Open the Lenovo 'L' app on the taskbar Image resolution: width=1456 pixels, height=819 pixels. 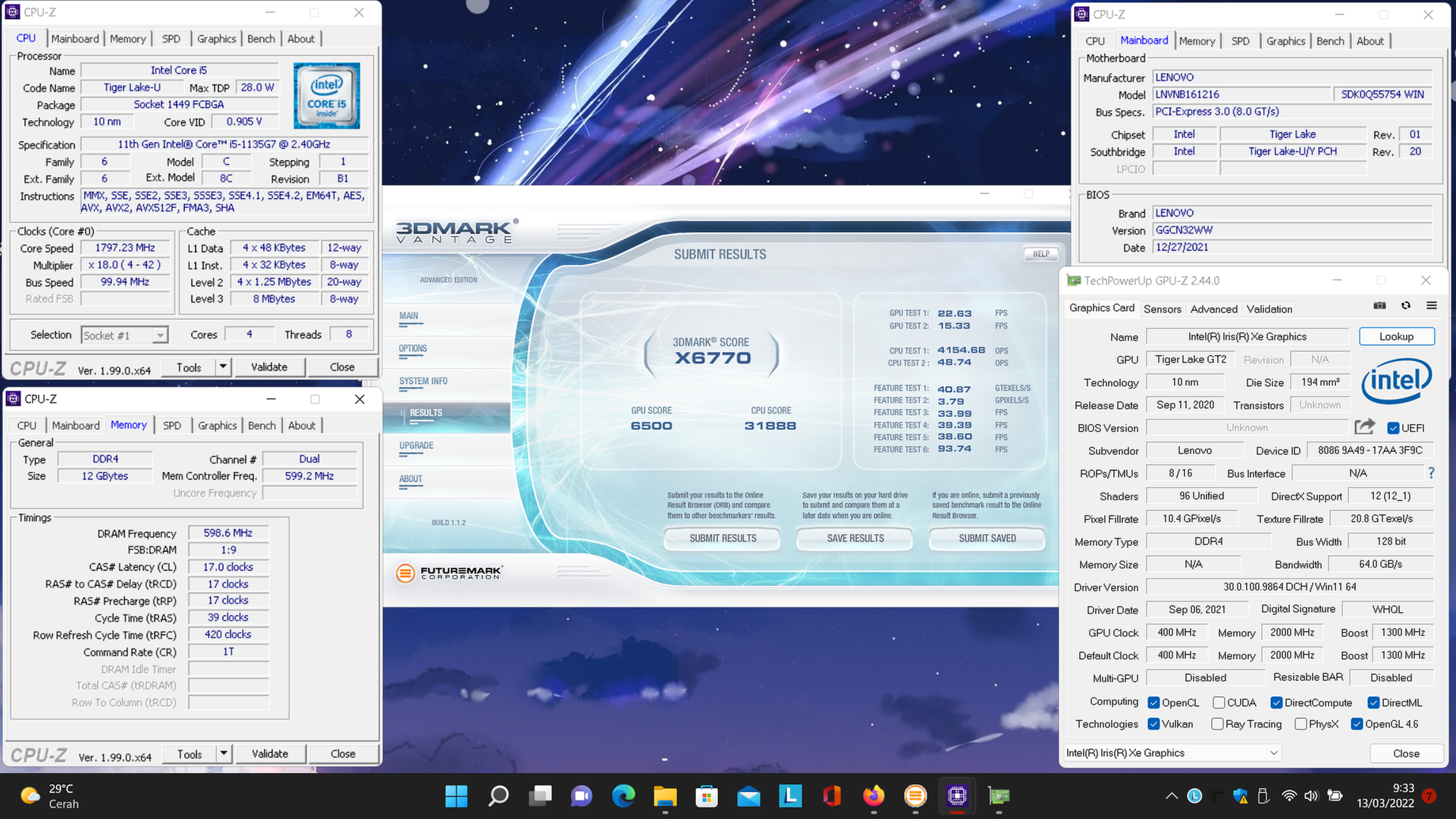tap(790, 796)
